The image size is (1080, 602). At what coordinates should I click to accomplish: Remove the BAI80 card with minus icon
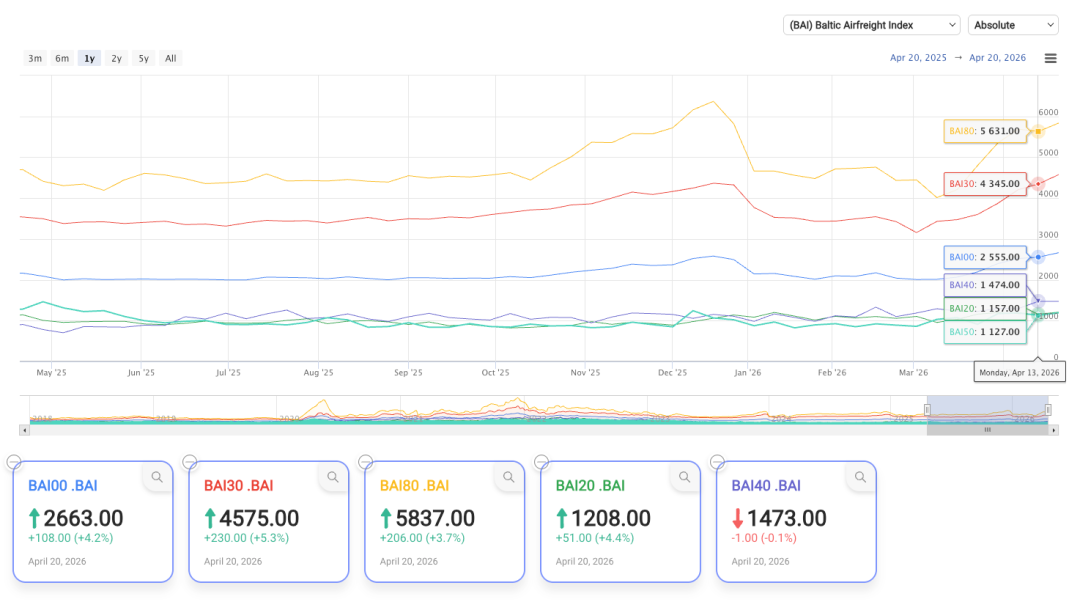coord(366,462)
